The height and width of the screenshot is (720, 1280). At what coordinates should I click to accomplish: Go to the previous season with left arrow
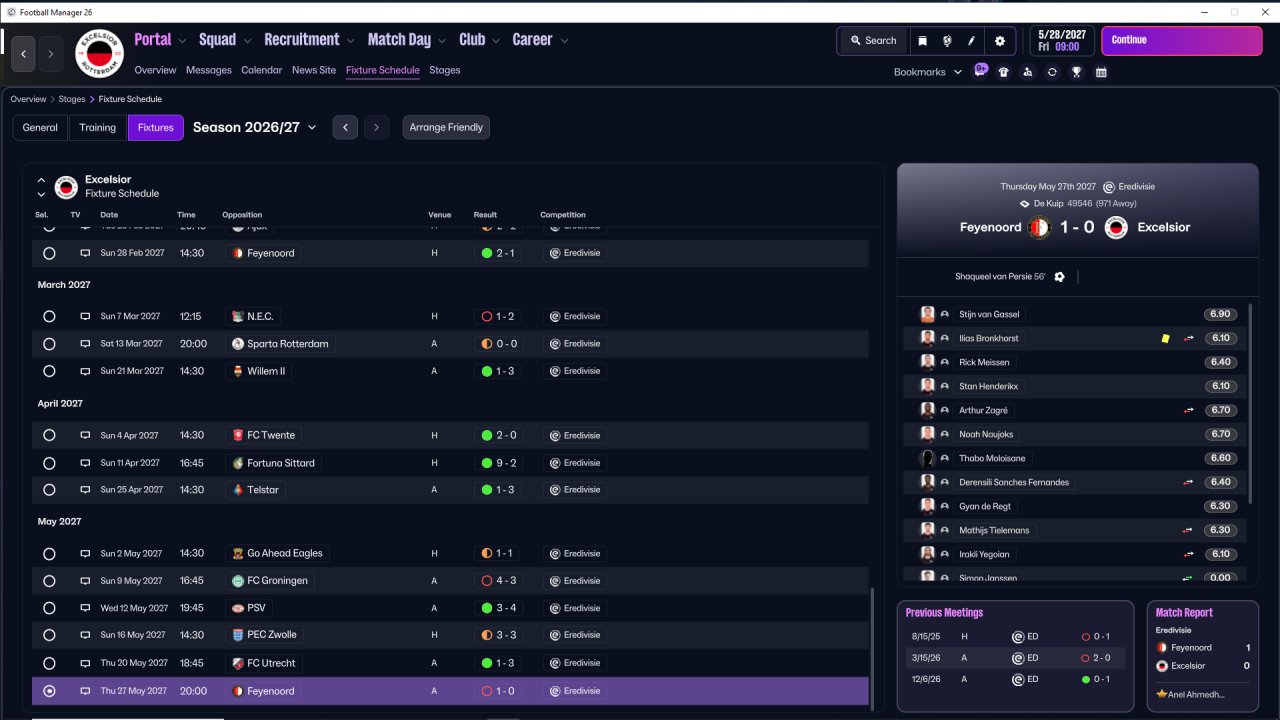(x=345, y=127)
